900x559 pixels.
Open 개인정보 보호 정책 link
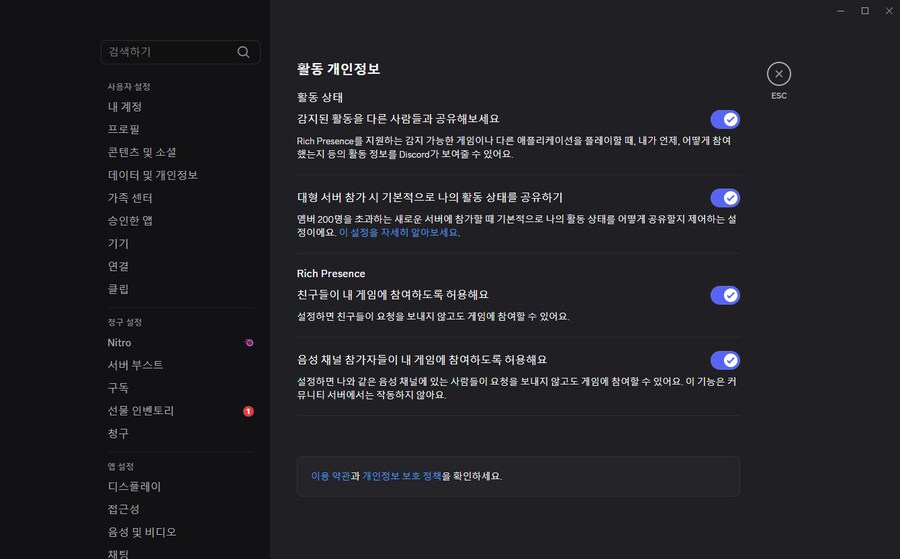(x=402, y=476)
